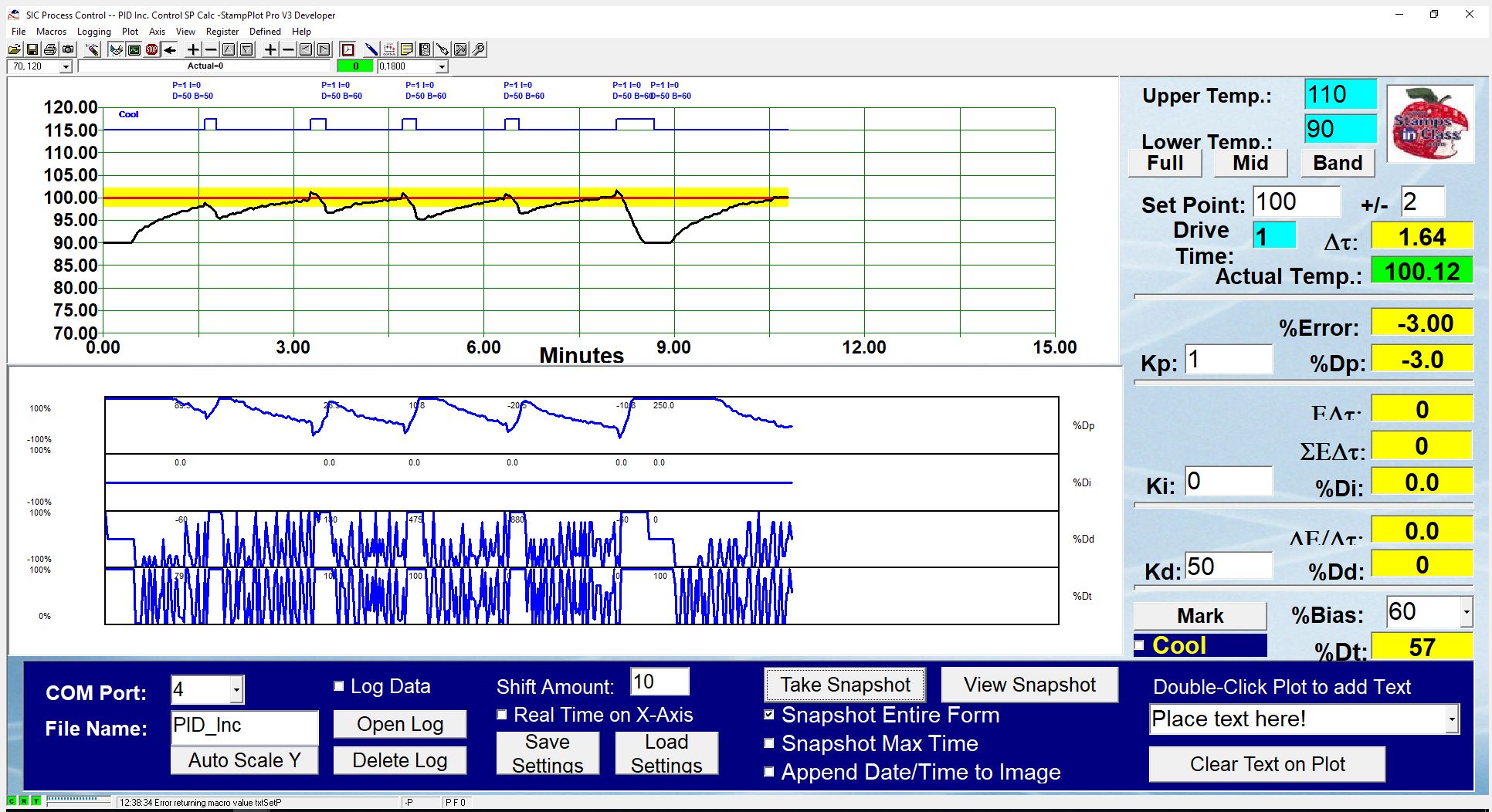Click the Kd value field

pos(1229,567)
